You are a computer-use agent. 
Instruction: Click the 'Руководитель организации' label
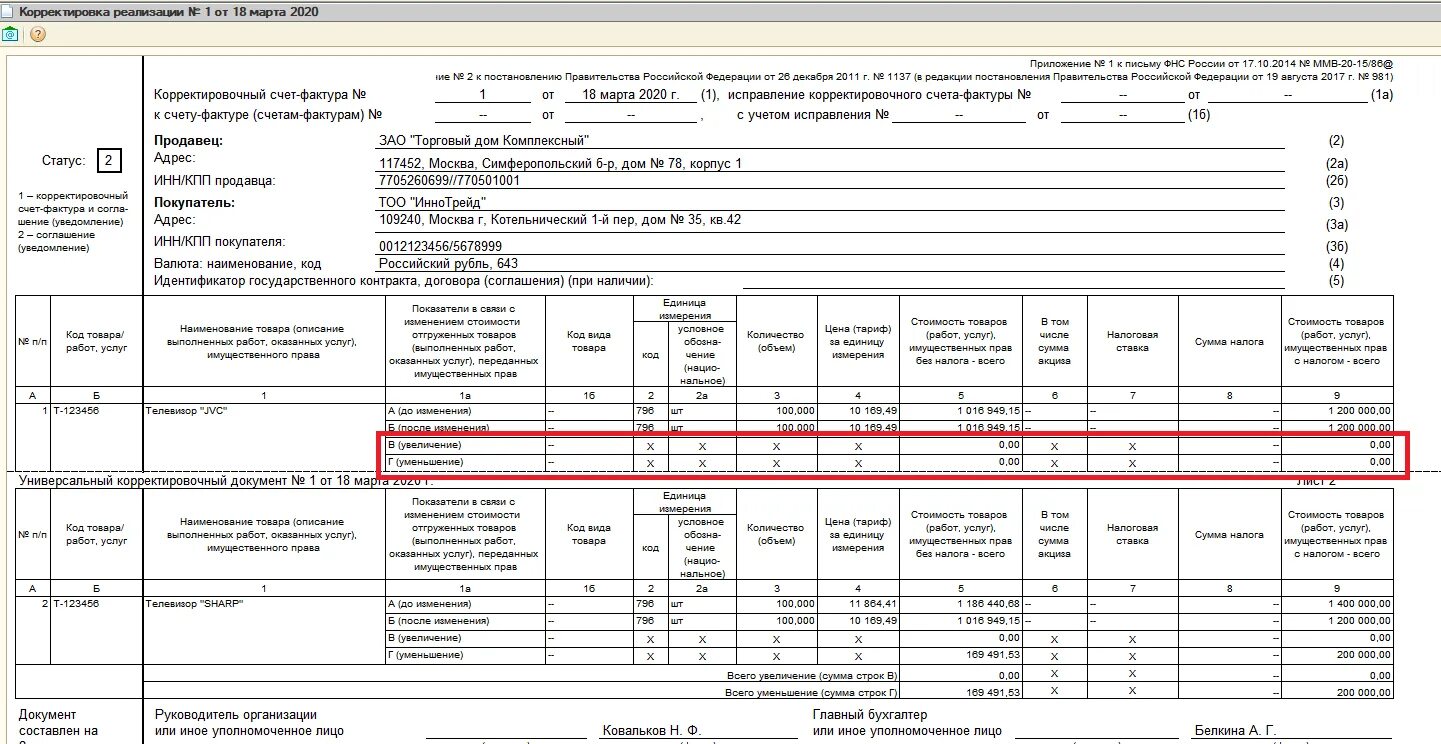click(x=236, y=715)
